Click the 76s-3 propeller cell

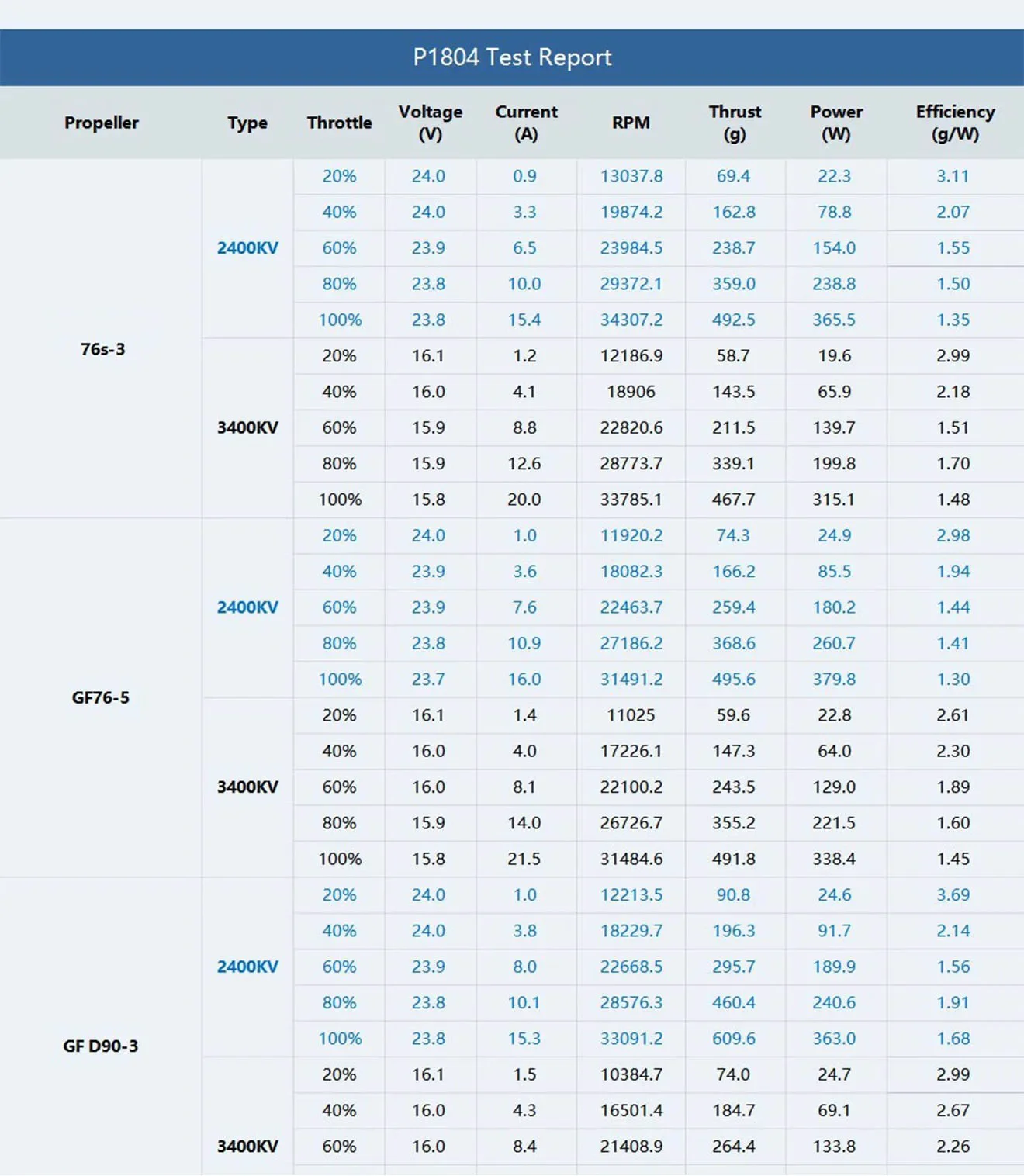[x=102, y=349]
